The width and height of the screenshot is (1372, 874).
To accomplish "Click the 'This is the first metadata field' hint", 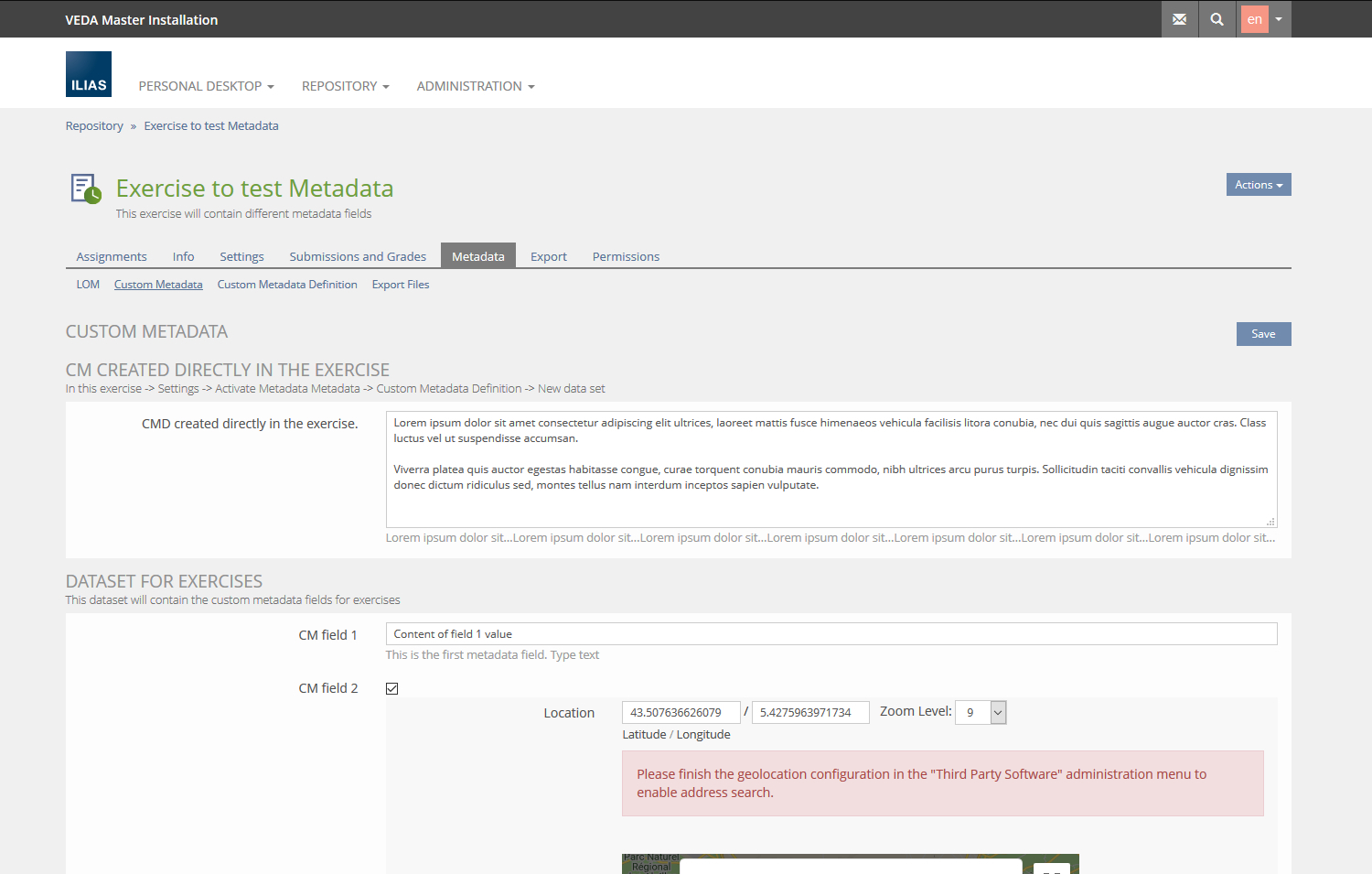I will 492,655.
